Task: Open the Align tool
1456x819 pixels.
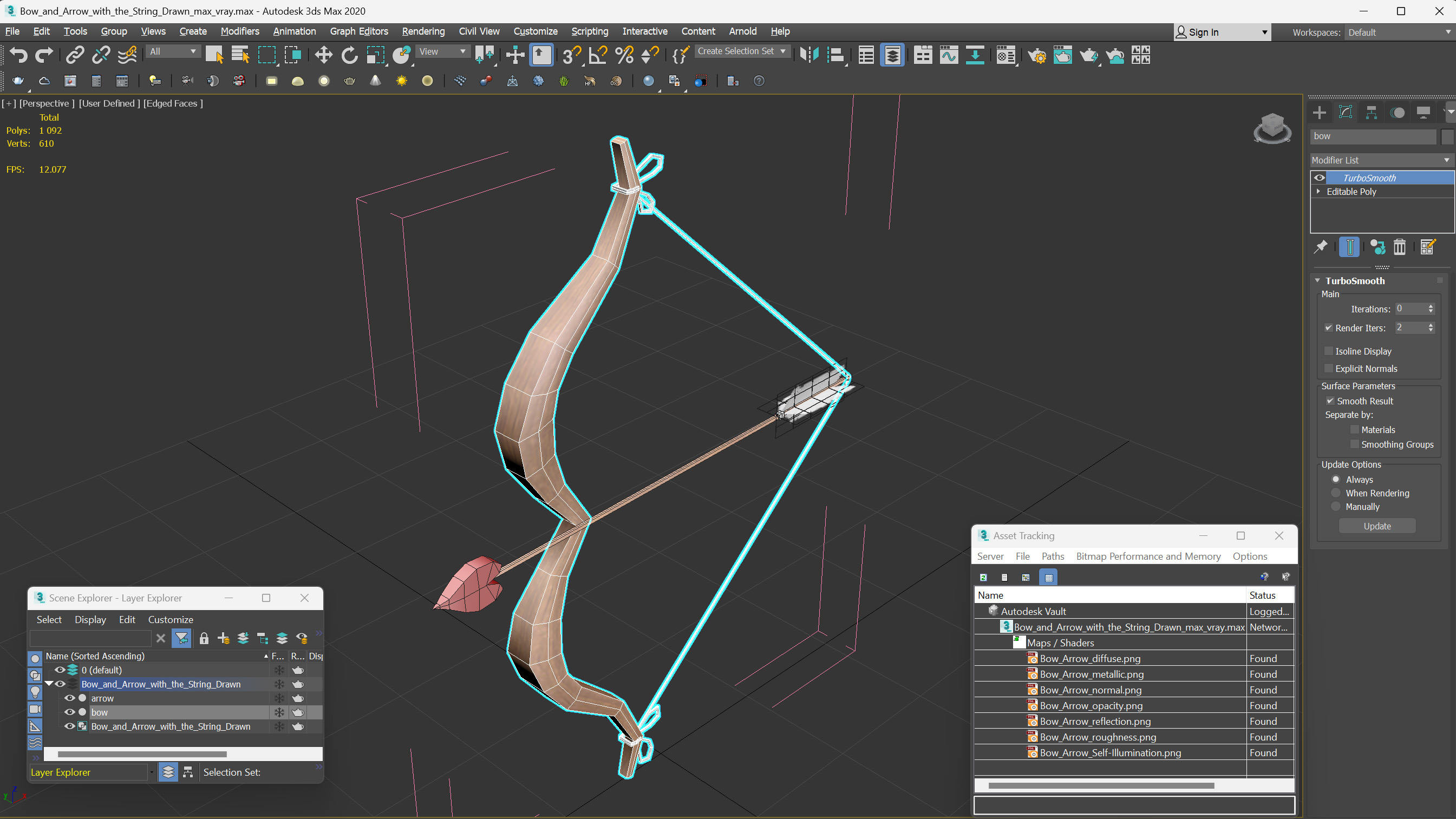Action: coord(835,55)
